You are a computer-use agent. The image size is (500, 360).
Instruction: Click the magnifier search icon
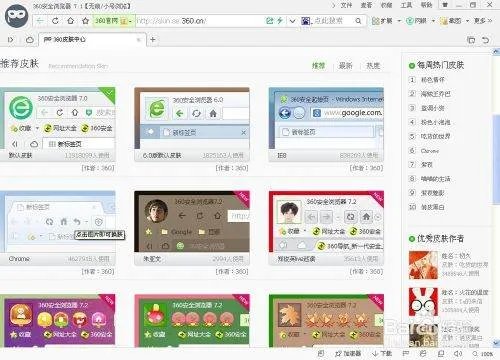tap(358, 21)
